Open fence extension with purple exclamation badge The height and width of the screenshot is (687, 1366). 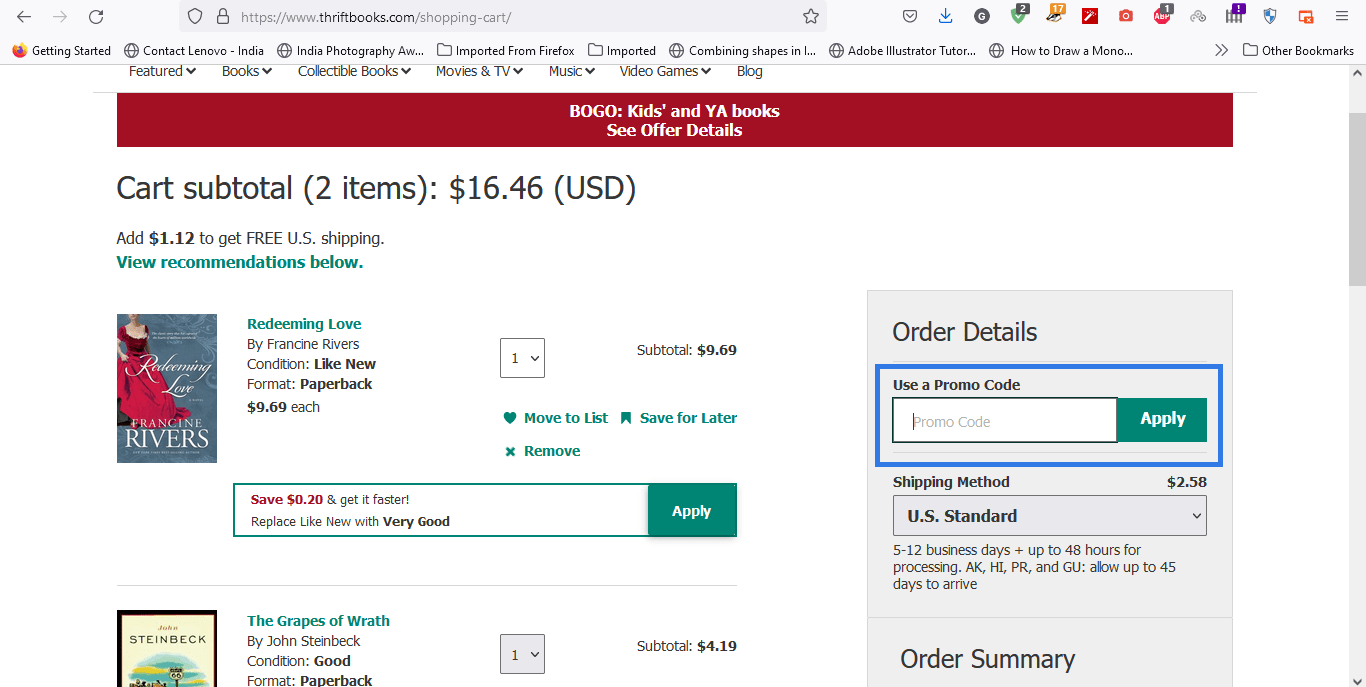click(1235, 15)
